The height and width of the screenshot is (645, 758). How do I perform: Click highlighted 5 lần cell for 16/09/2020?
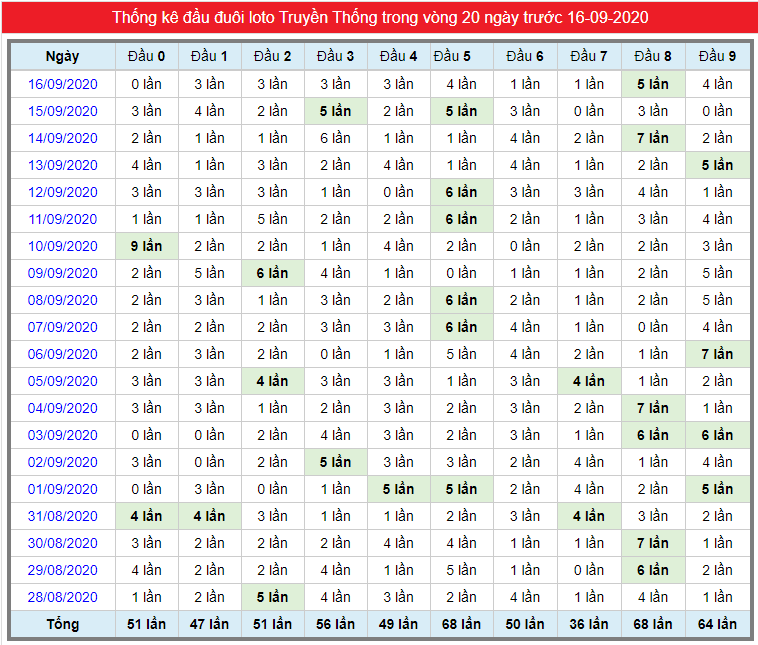[x=653, y=84]
